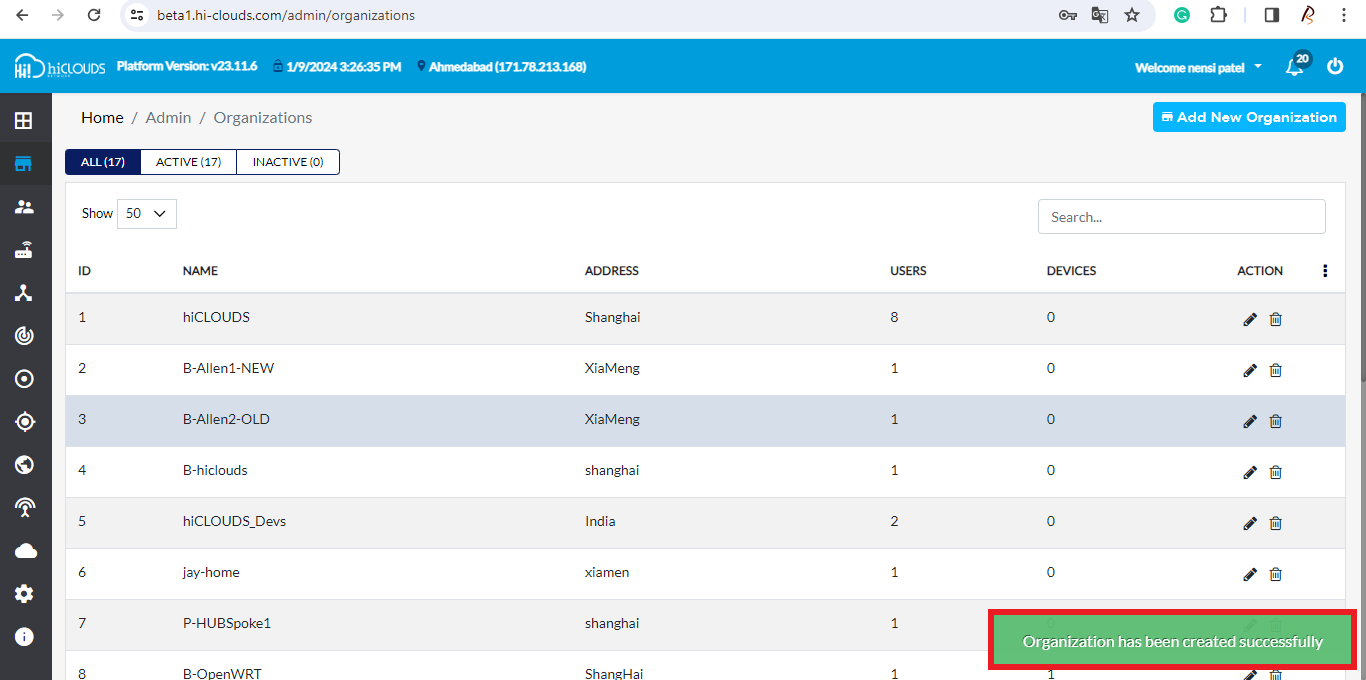This screenshot has height=680, width=1366.
Task: Switch to the ACTIVE (17) tab
Action: coord(189,162)
